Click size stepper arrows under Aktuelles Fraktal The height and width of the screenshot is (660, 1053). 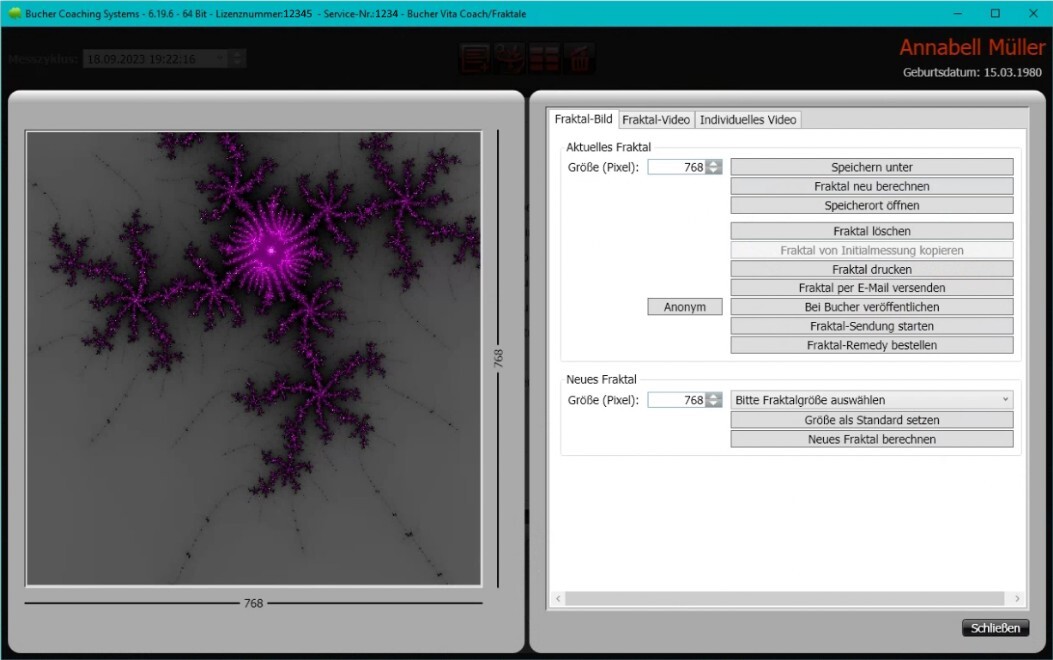click(713, 167)
